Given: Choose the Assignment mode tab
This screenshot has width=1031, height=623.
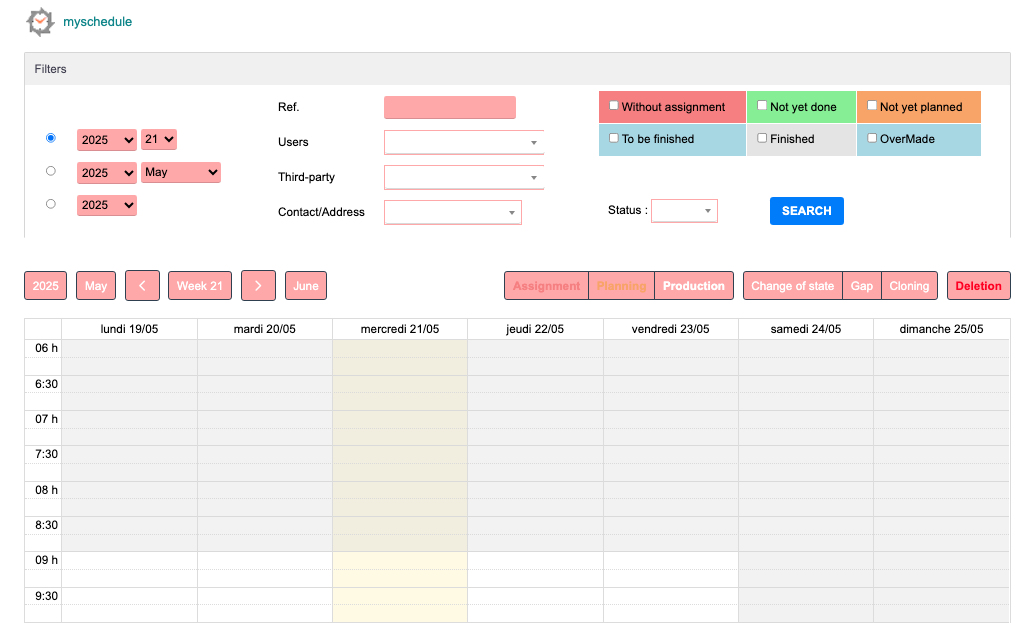Looking at the screenshot, I should click(x=546, y=286).
